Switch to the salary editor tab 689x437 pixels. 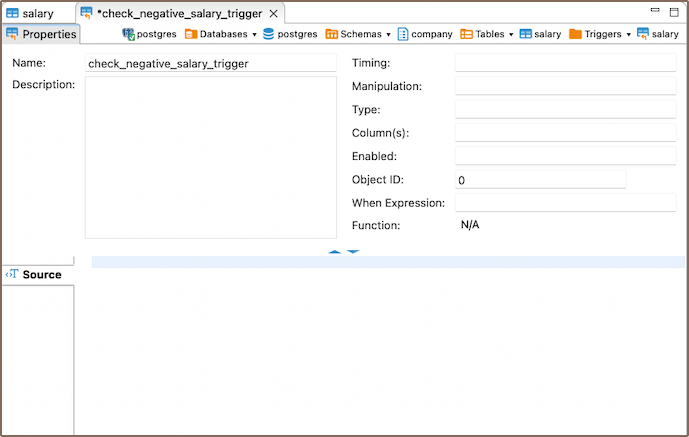click(38, 14)
